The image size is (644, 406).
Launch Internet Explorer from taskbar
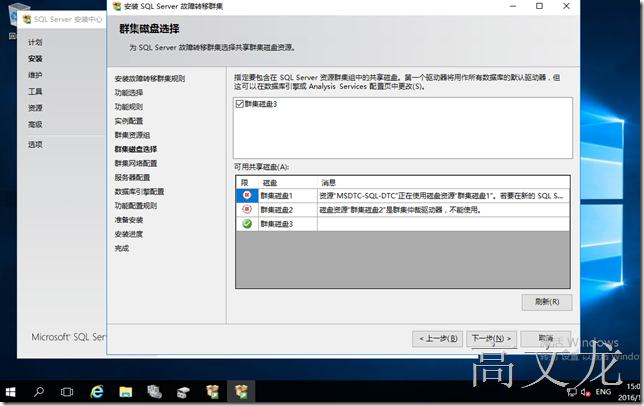coord(97,392)
